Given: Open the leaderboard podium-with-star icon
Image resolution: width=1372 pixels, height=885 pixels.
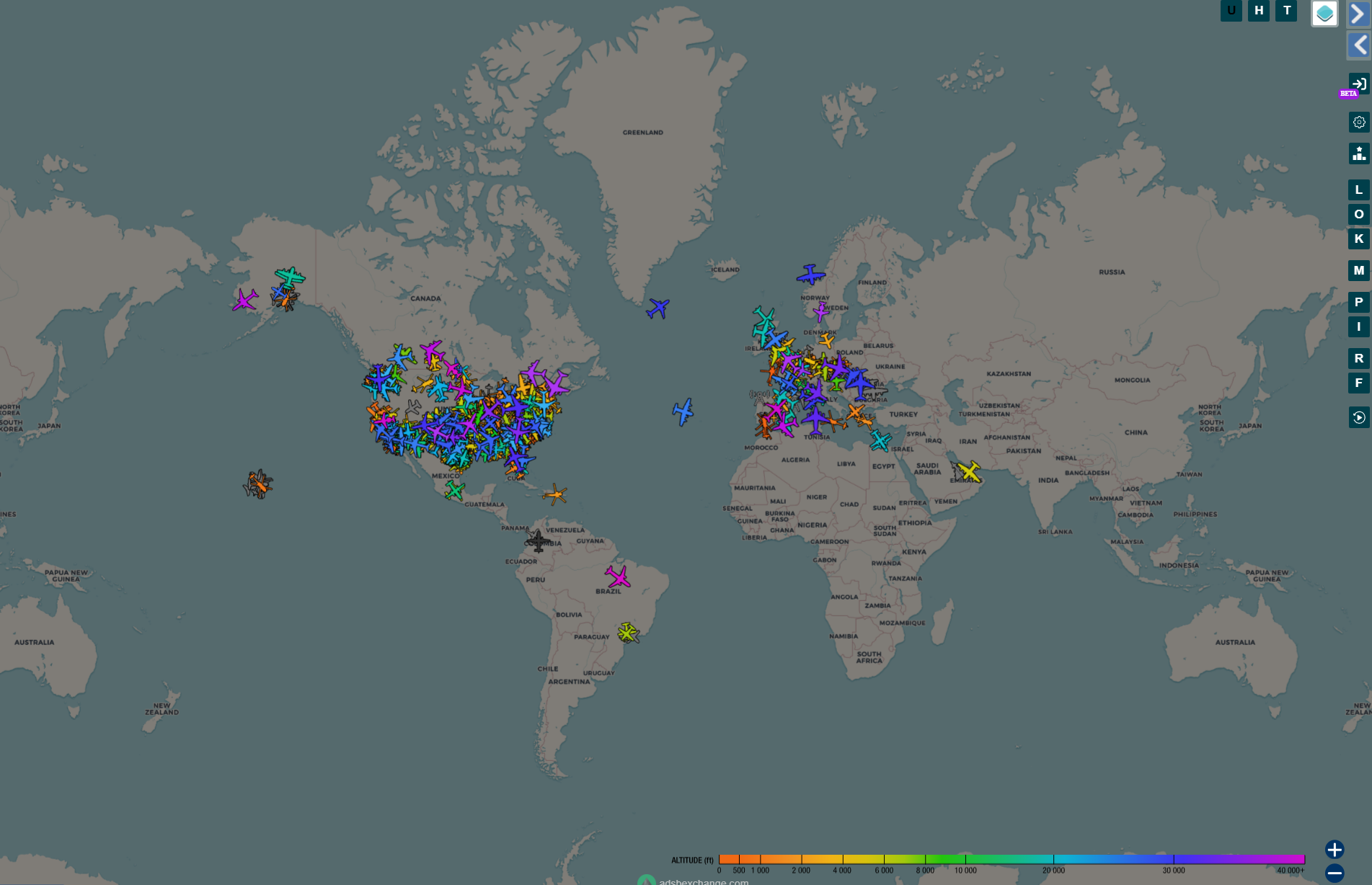Looking at the screenshot, I should pyautogui.click(x=1359, y=154).
